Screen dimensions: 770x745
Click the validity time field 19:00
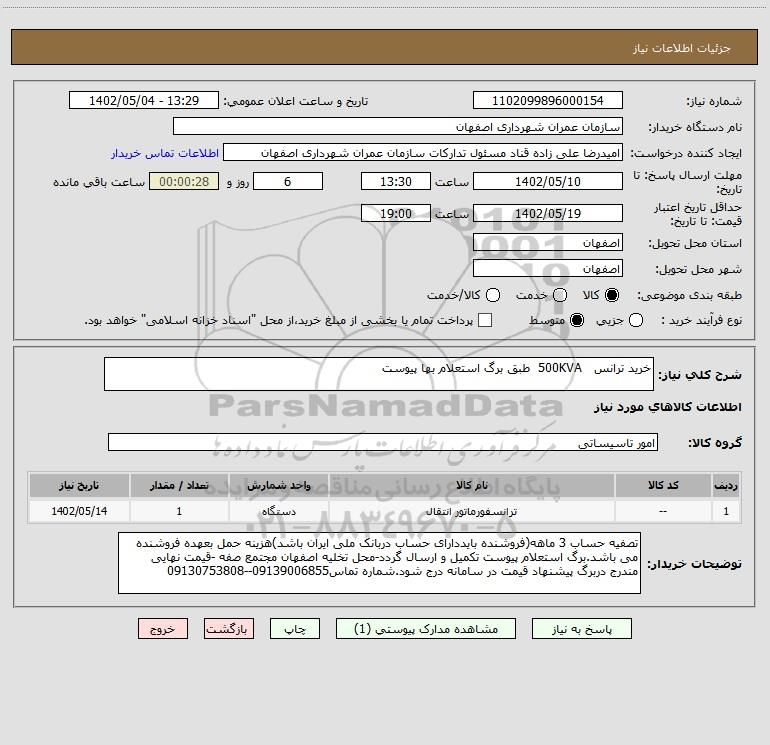396,213
